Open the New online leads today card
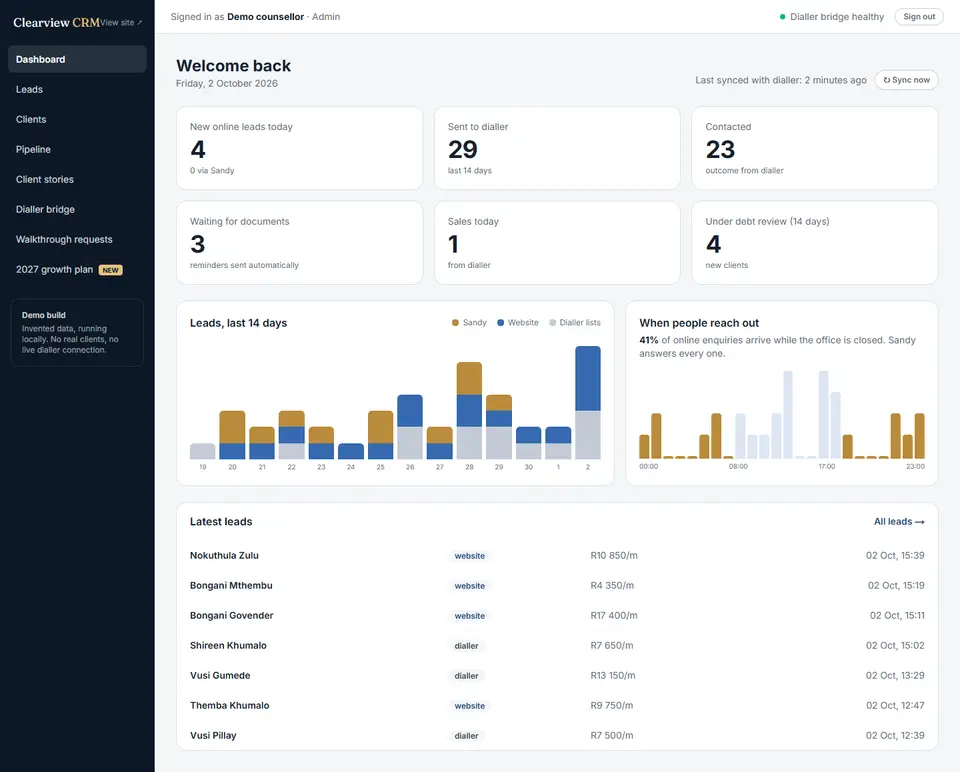The width and height of the screenshot is (960, 772). 299,148
